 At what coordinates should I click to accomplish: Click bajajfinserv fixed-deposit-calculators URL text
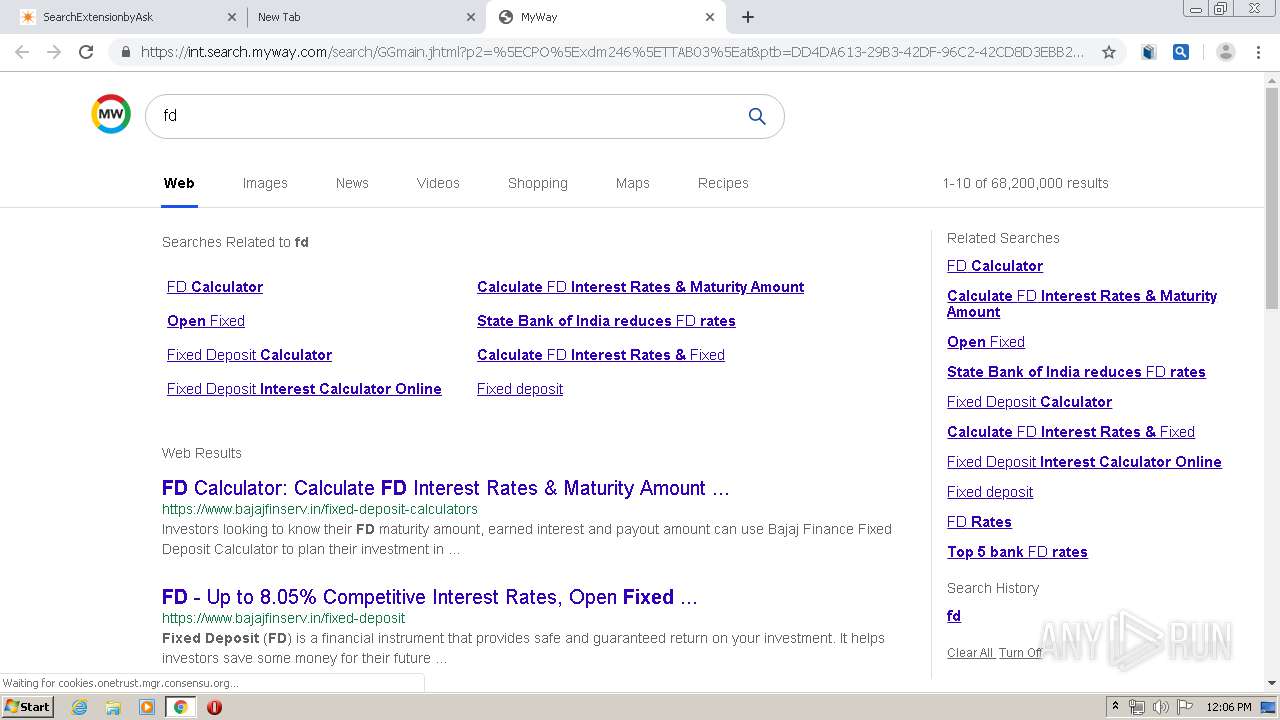point(320,509)
